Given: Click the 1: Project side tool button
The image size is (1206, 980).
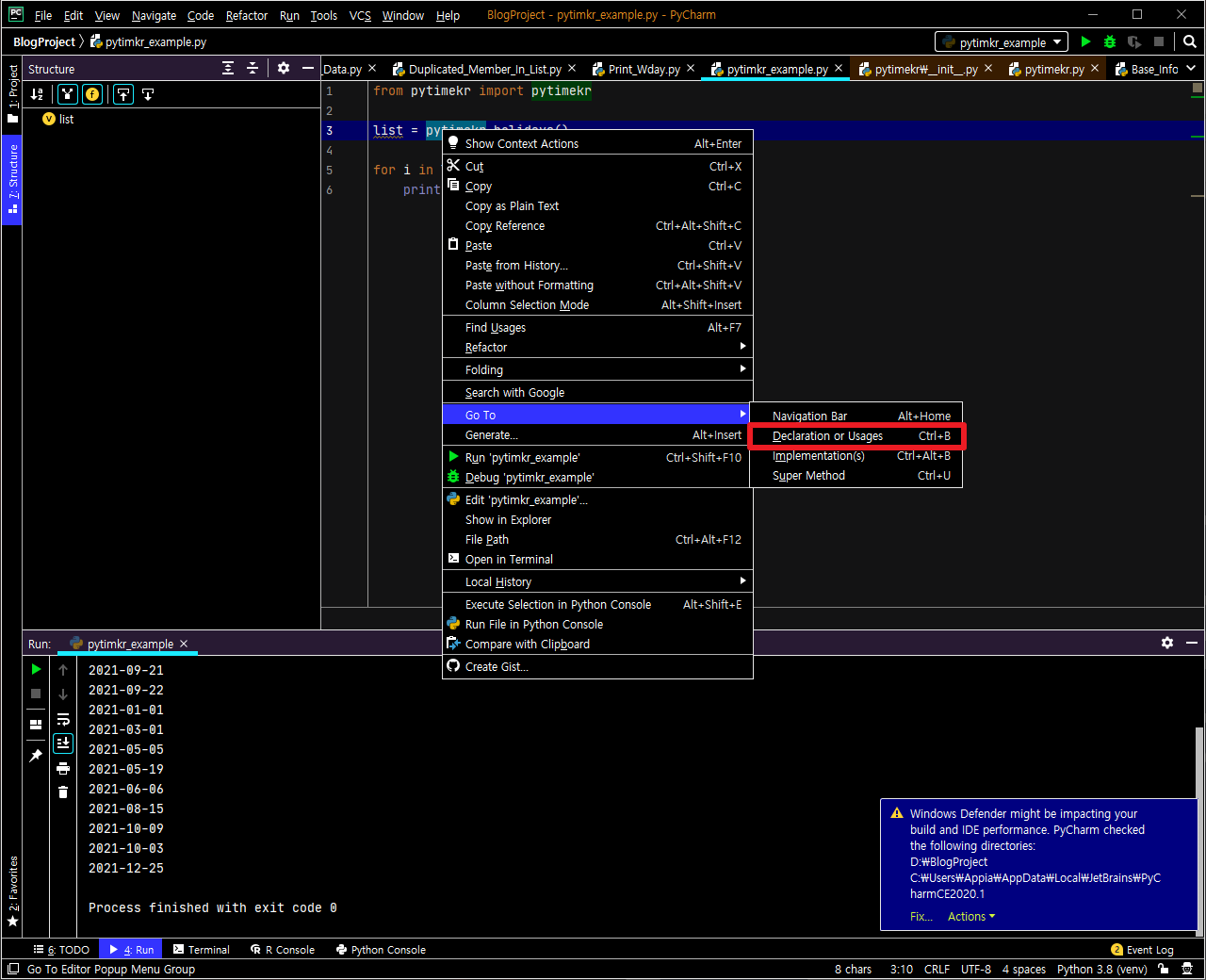Looking at the screenshot, I should point(12,94).
